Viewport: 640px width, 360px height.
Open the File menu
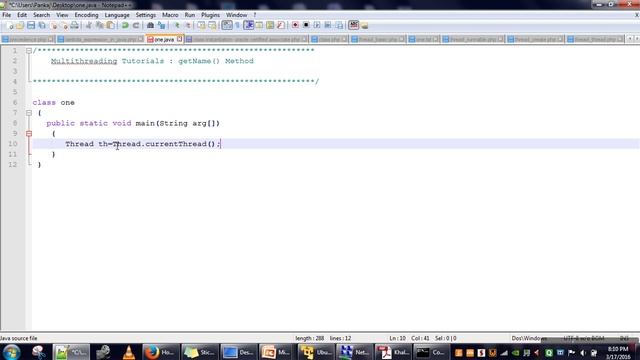[7, 15]
